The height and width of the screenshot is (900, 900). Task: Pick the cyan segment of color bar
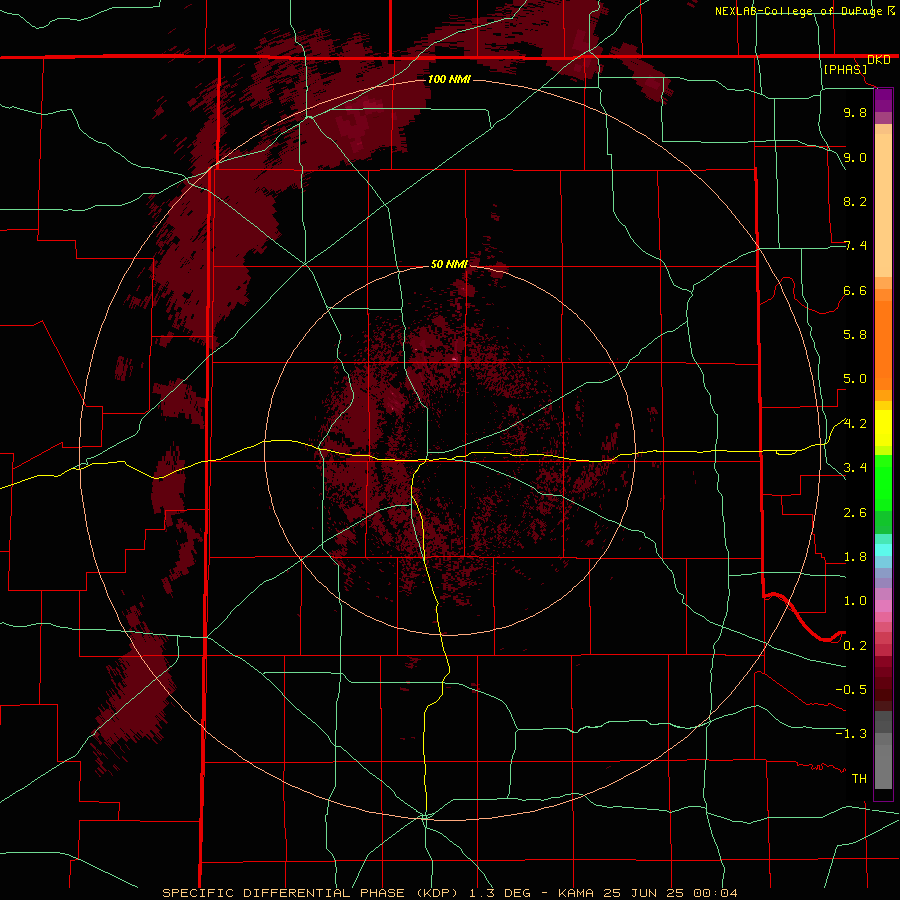[x=883, y=550]
